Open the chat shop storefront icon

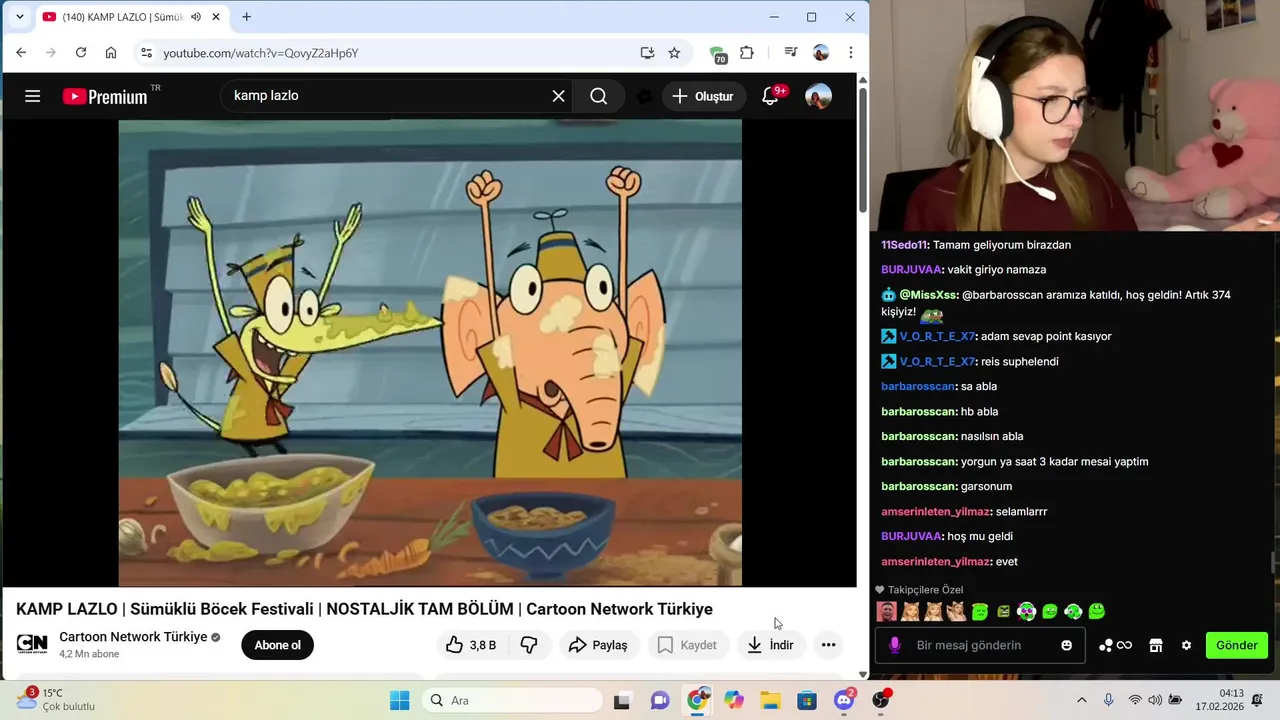[1156, 645]
